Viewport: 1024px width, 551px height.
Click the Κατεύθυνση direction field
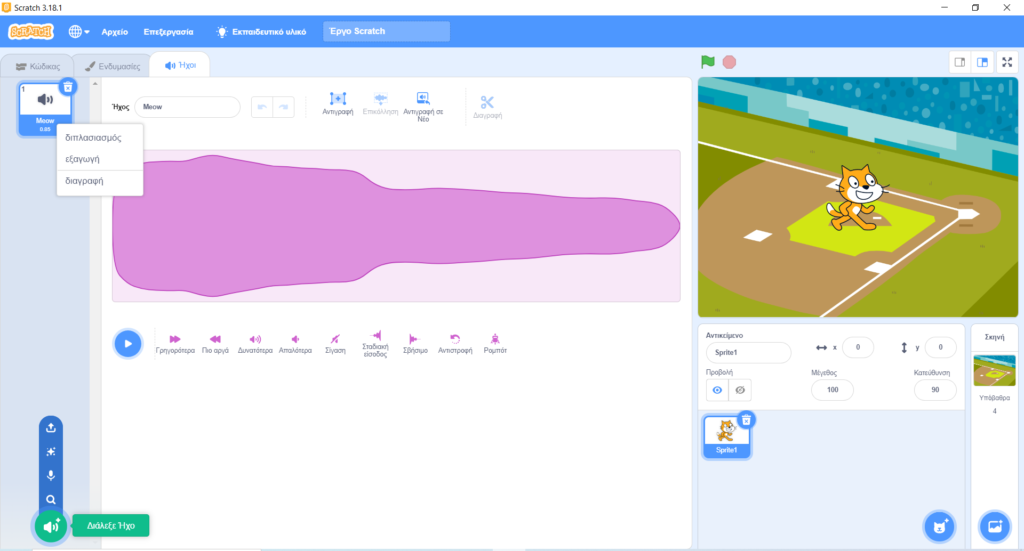[935, 390]
